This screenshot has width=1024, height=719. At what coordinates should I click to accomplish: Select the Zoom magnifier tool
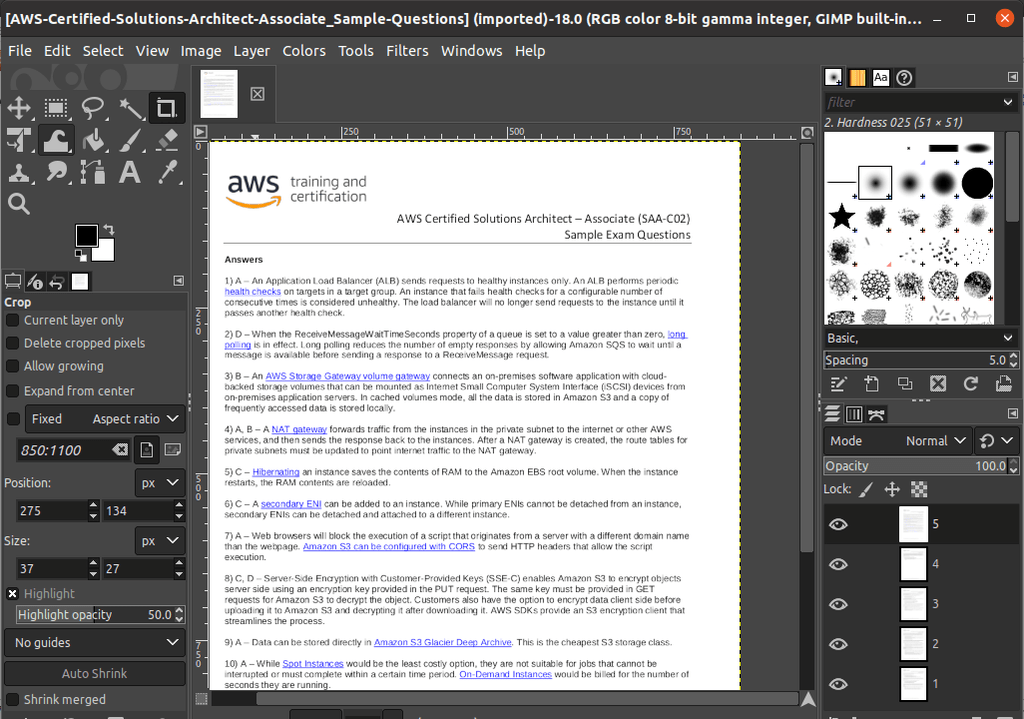[19, 204]
